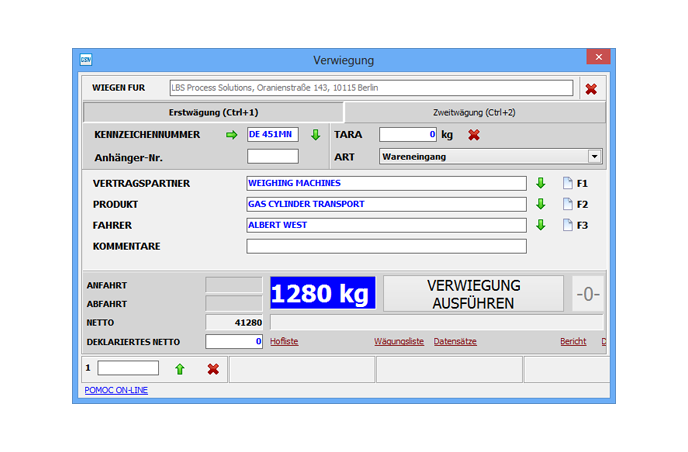
Task: Switch to Erstwägung tab
Action: point(213,113)
